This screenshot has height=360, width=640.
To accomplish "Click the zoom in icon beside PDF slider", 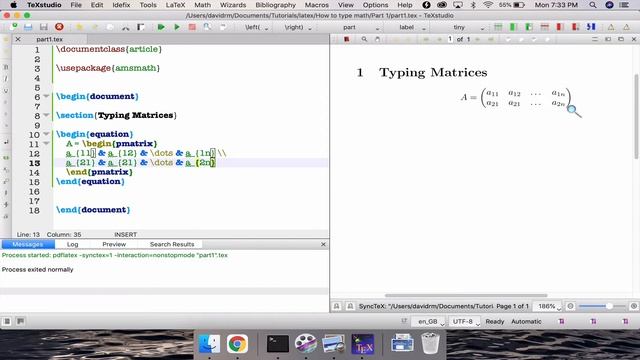I will [633, 306].
